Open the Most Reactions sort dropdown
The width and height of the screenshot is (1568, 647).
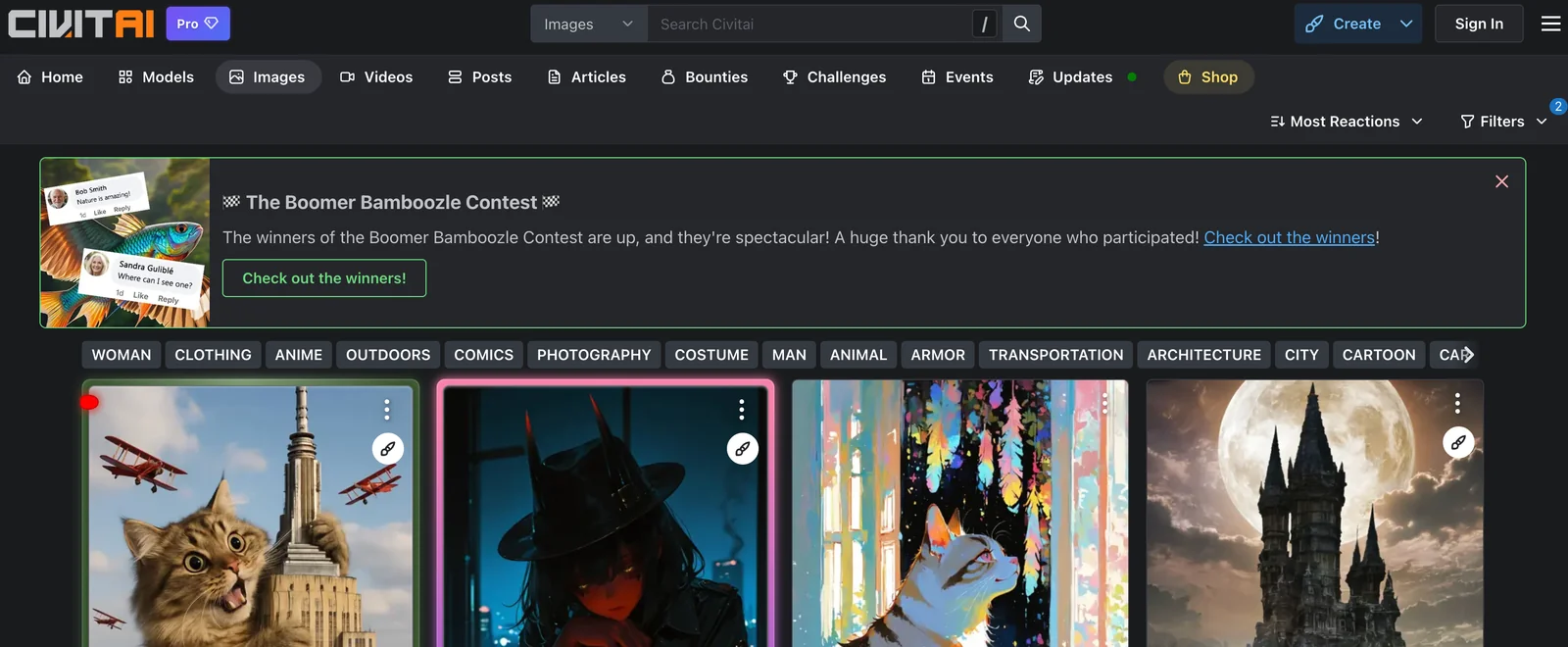coord(1346,122)
